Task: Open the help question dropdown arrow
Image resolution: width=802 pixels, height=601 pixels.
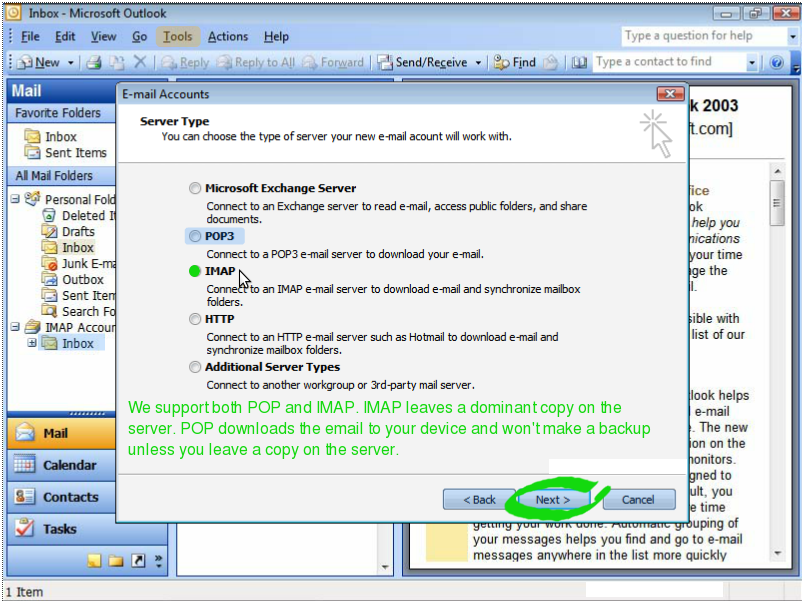Action: (792, 37)
